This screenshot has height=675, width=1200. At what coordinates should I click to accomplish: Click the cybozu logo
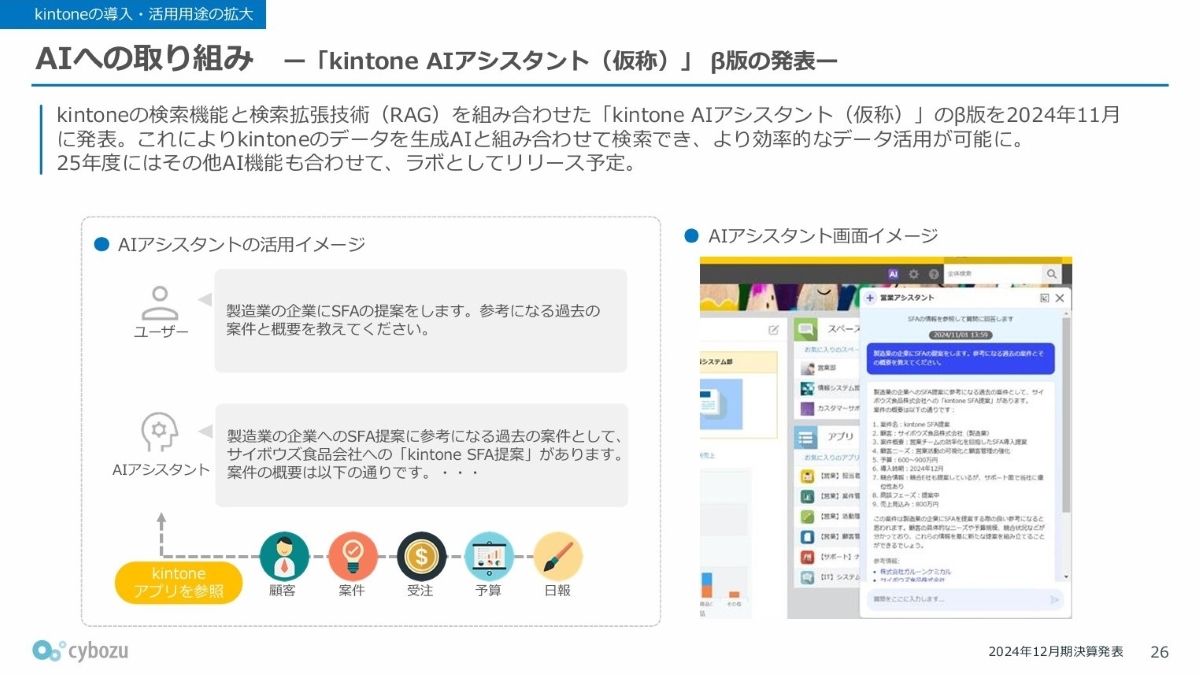click(x=80, y=651)
